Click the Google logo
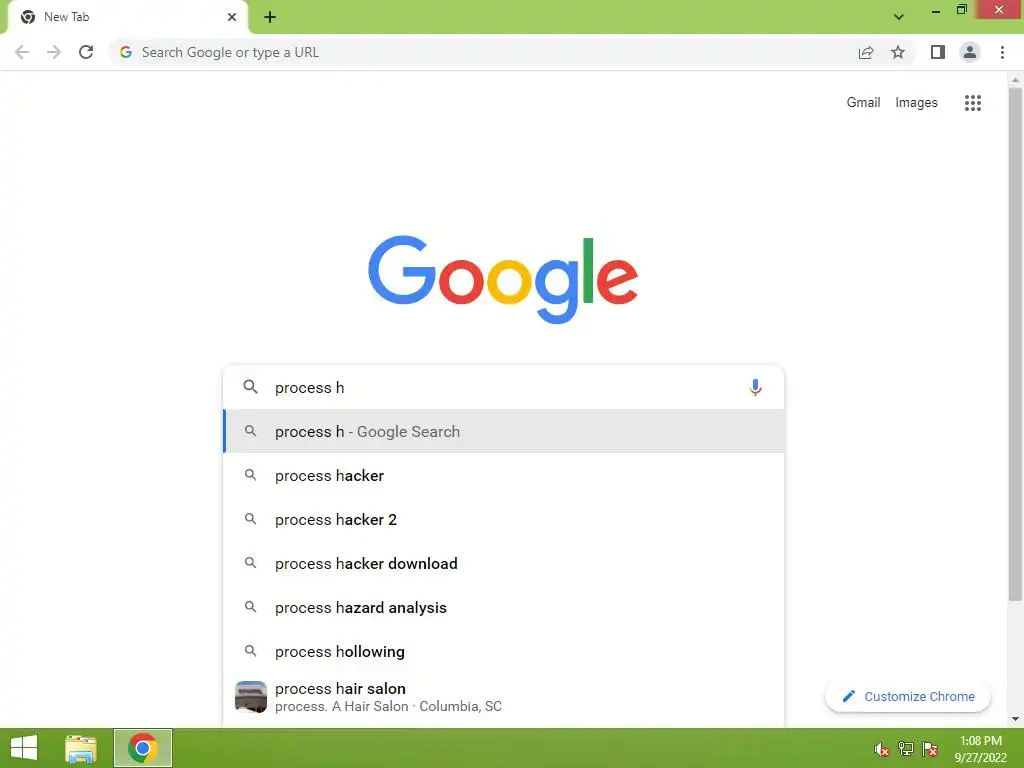1024x768 pixels. coord(503,279)
